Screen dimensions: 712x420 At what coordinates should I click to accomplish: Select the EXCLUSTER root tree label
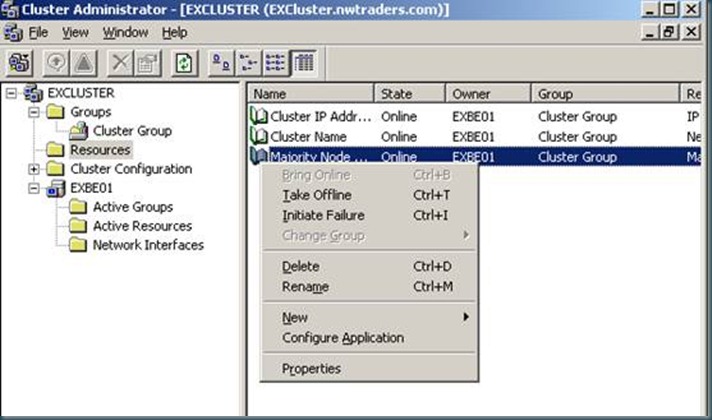81,93
